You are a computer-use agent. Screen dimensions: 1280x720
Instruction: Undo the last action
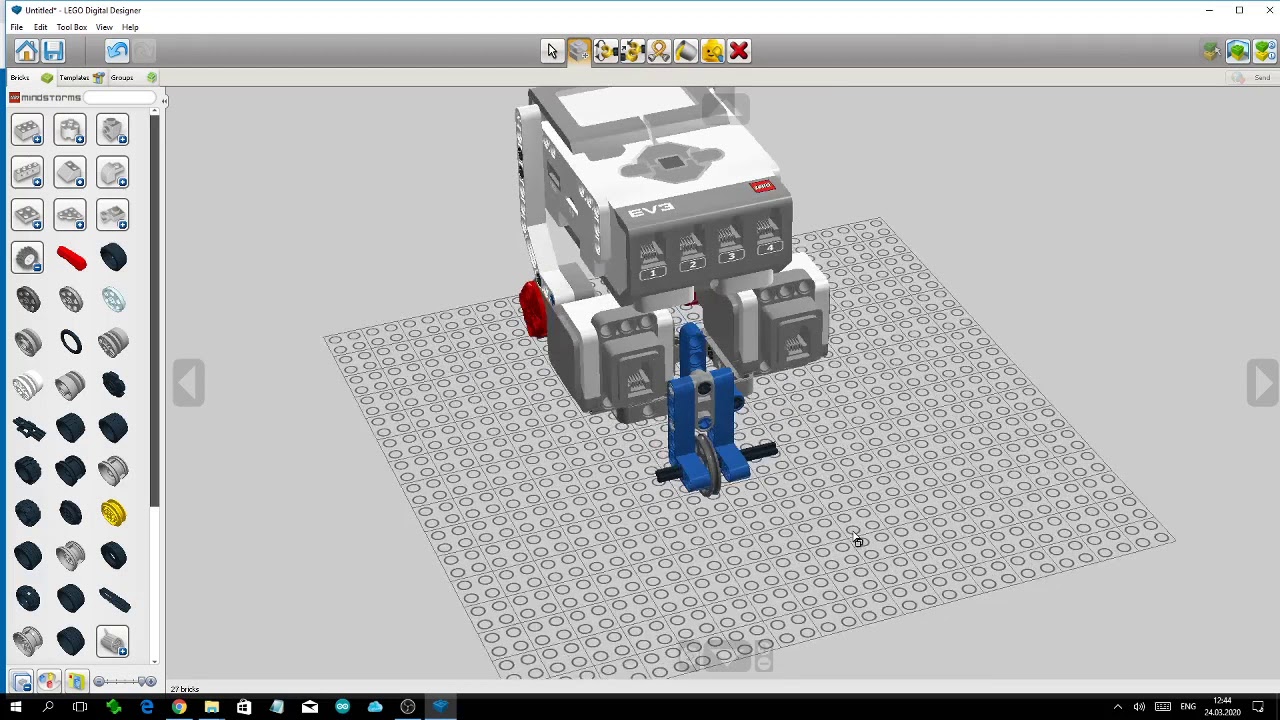tap(117, 51)
